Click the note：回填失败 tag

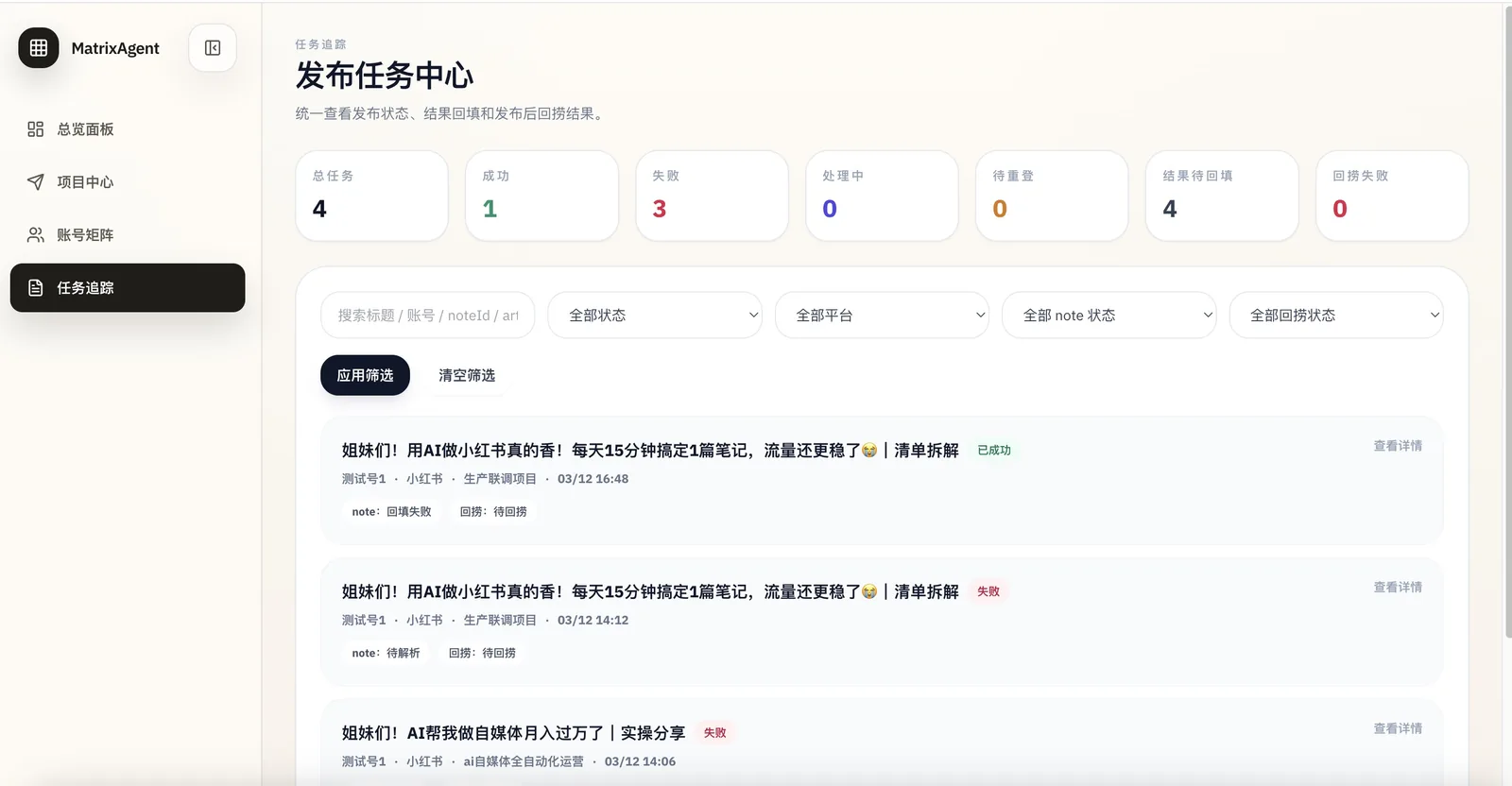391,512
